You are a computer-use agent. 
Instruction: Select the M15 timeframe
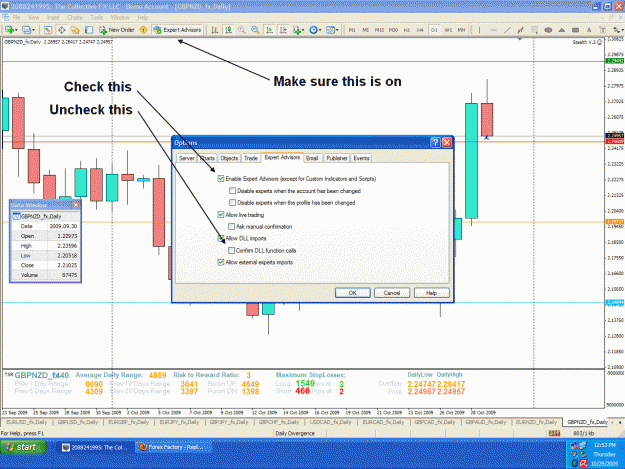379,30
